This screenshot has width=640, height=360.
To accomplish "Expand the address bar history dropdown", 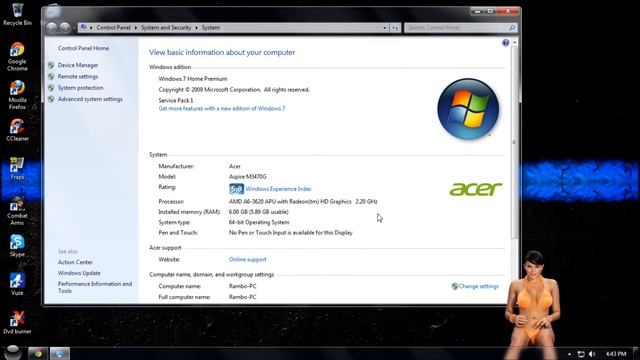I will [x=384, y=28].
